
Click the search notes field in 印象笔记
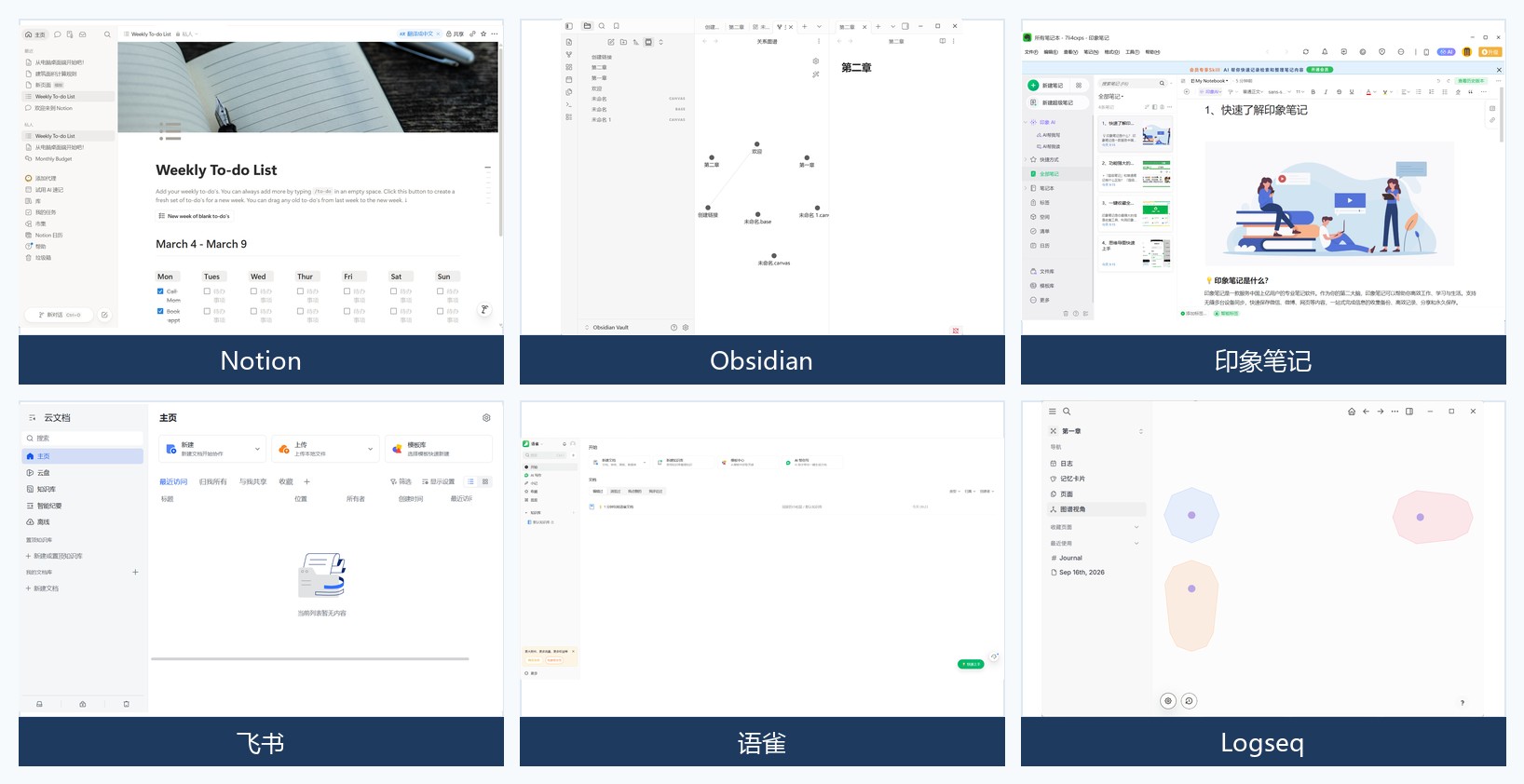click(x=1129, y=83)
